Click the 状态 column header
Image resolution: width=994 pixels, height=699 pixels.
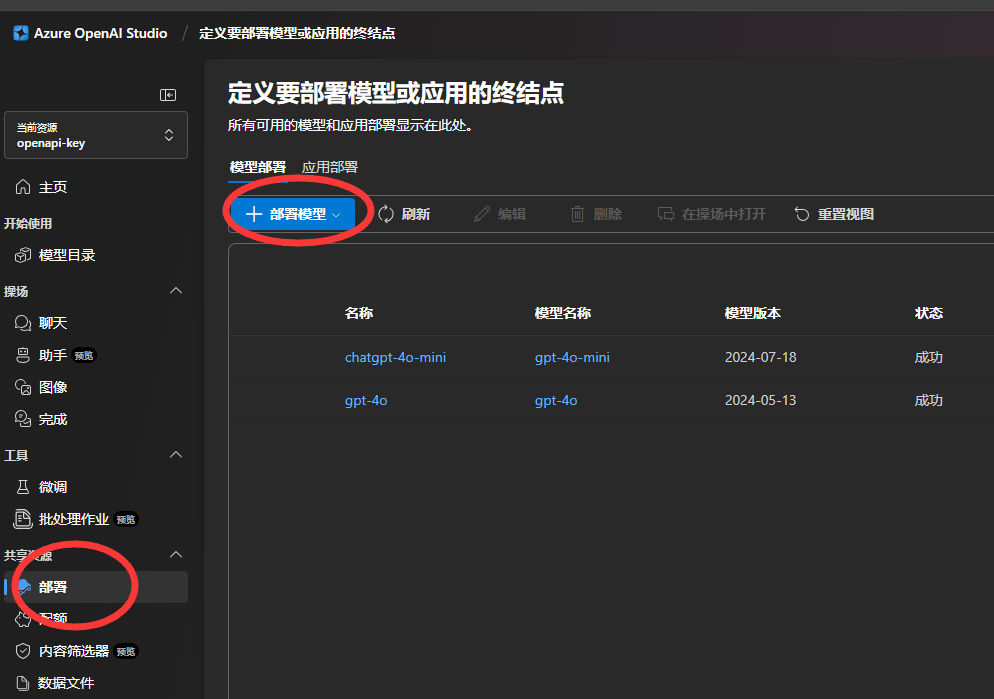coord(929,313)
